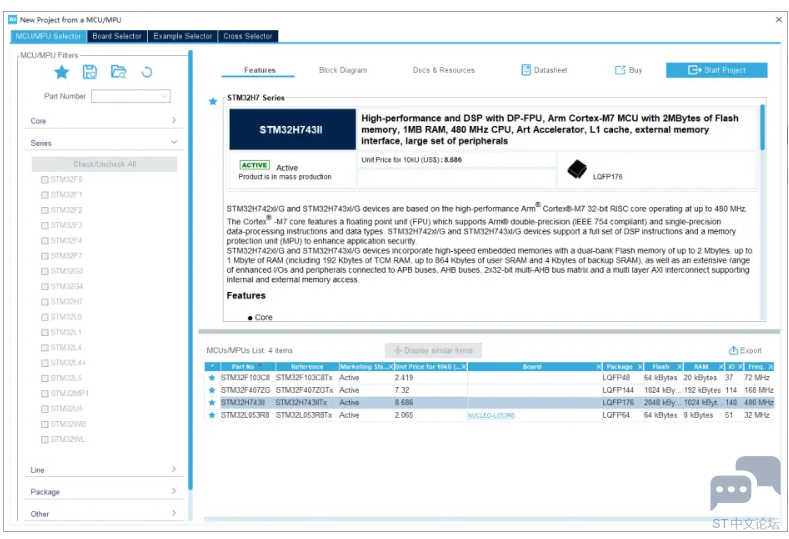Click the Datasheet document icon
Image resolution: width=789 pixels, height=539 pixels.
coord(526,70)
